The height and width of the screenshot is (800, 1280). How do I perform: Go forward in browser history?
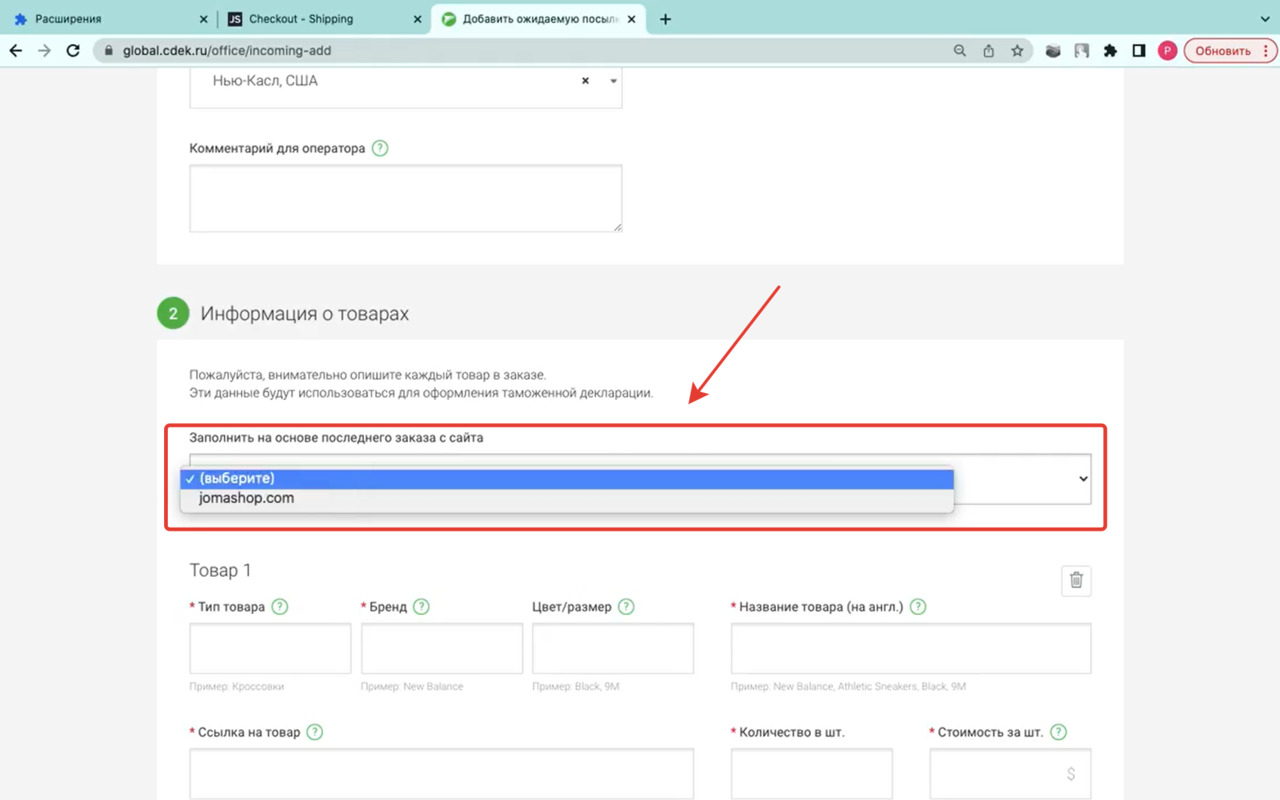(x=44, y=51)
